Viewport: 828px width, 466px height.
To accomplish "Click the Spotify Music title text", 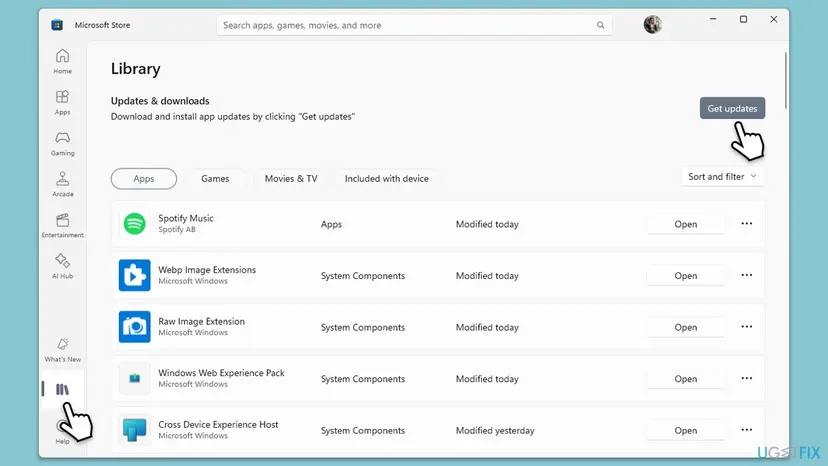I will tap(186, 218).
